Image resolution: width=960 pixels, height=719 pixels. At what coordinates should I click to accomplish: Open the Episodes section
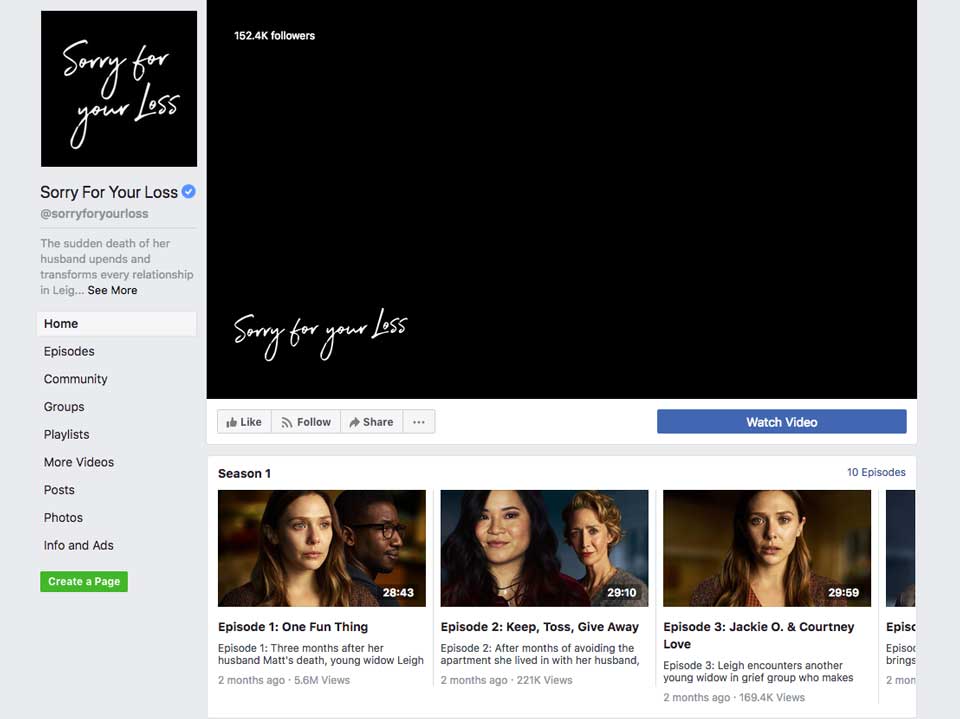click(x=69, y=352)
